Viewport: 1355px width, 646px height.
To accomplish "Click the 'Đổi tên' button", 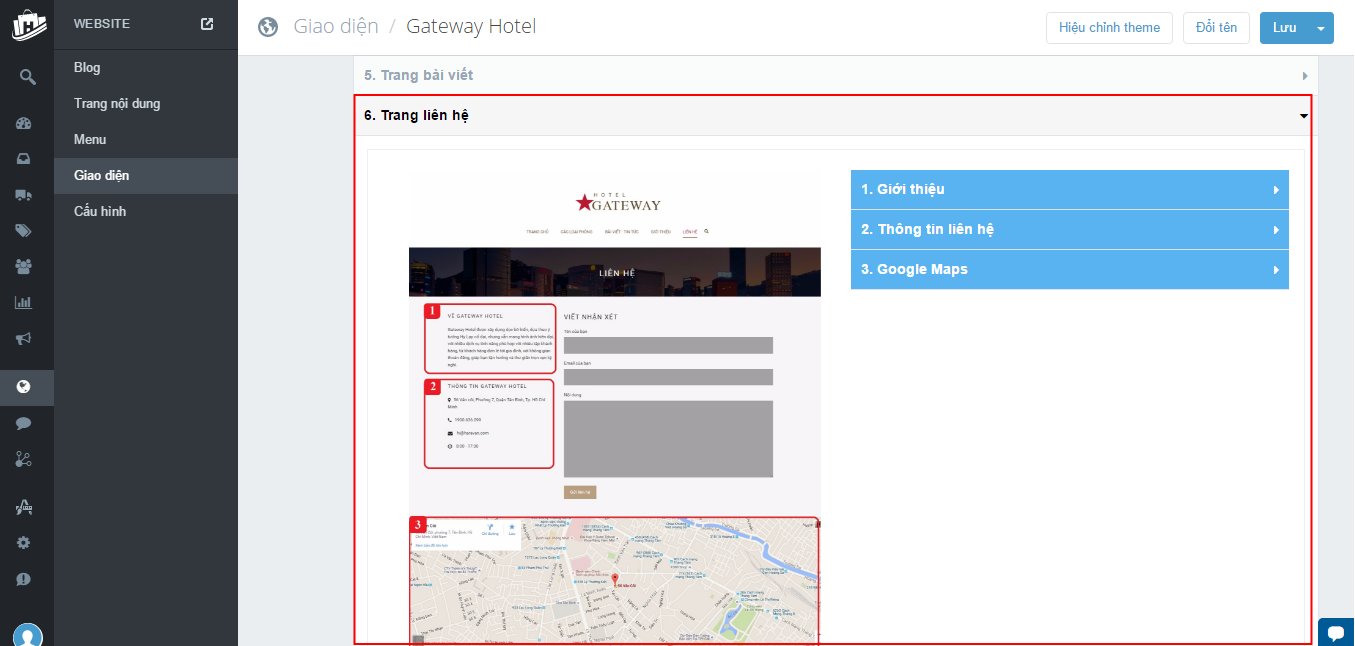I will click(1216, 28).
